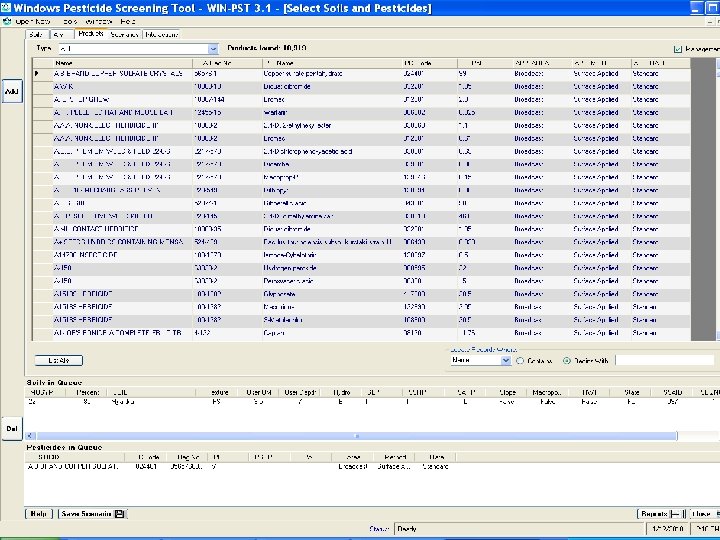Click the Add button on the left
The image size is (720, 540).
click(12, 91)
